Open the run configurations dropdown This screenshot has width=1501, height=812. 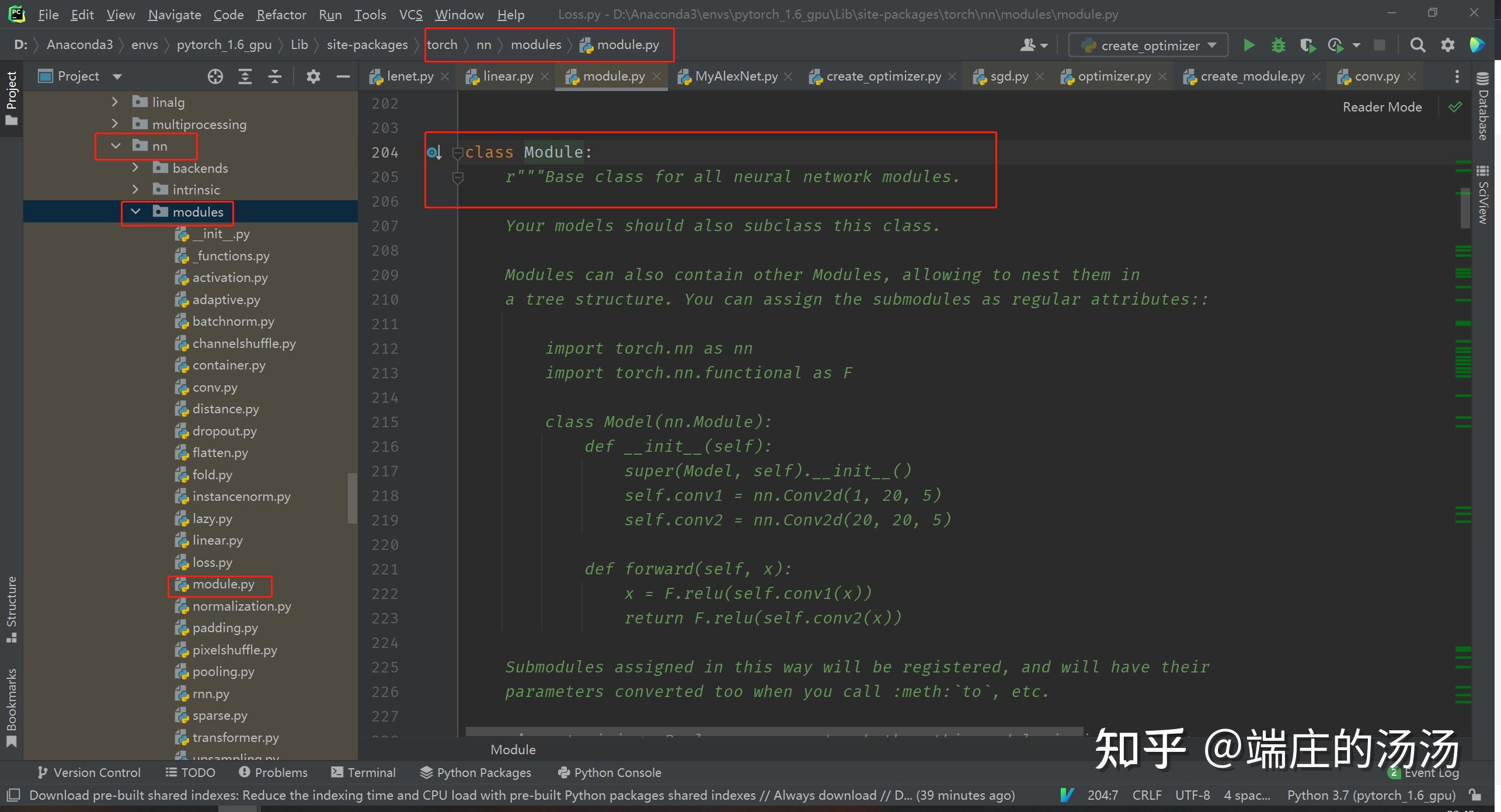[x=1213, y=44]
